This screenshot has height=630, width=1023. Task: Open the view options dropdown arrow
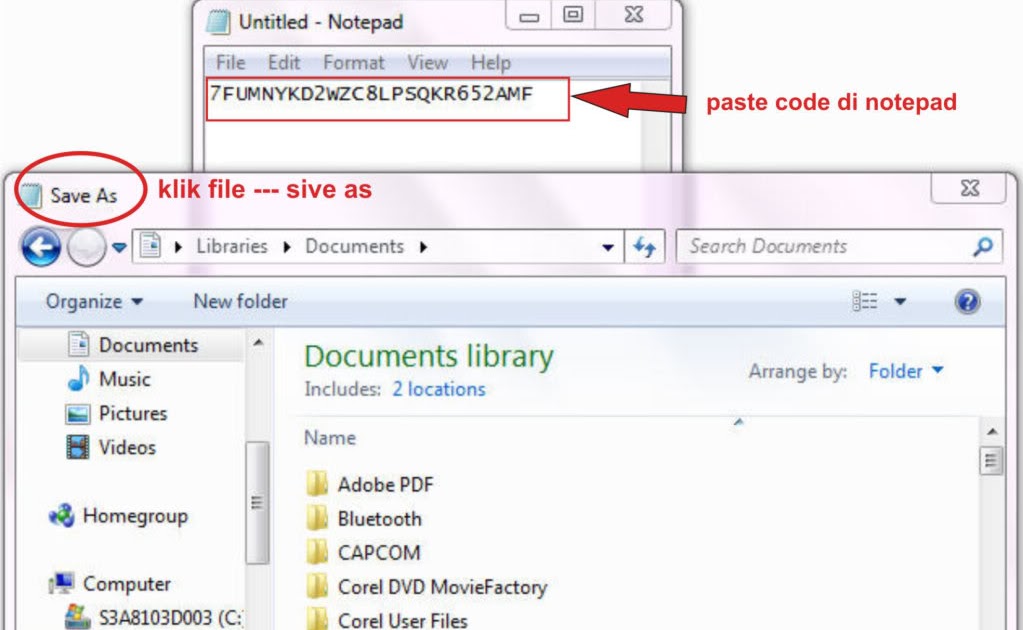900,301
